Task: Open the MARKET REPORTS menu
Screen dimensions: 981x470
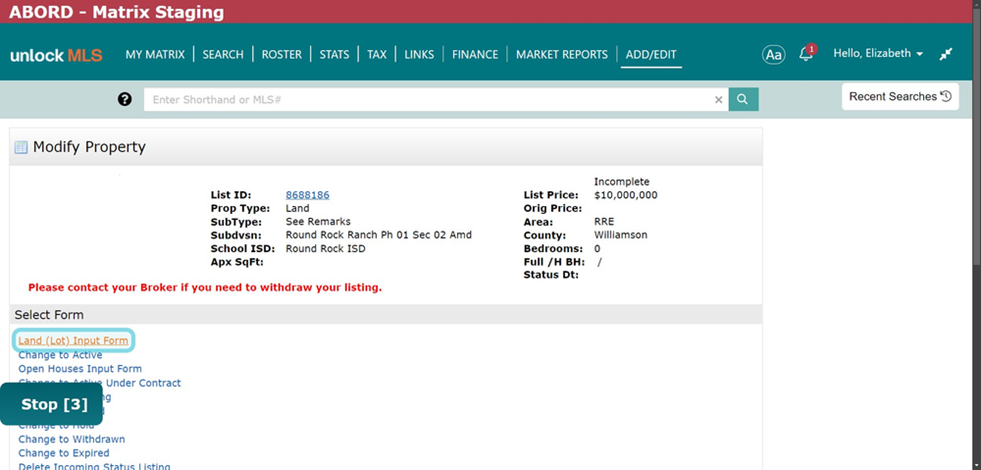Action: pos(562,54)
